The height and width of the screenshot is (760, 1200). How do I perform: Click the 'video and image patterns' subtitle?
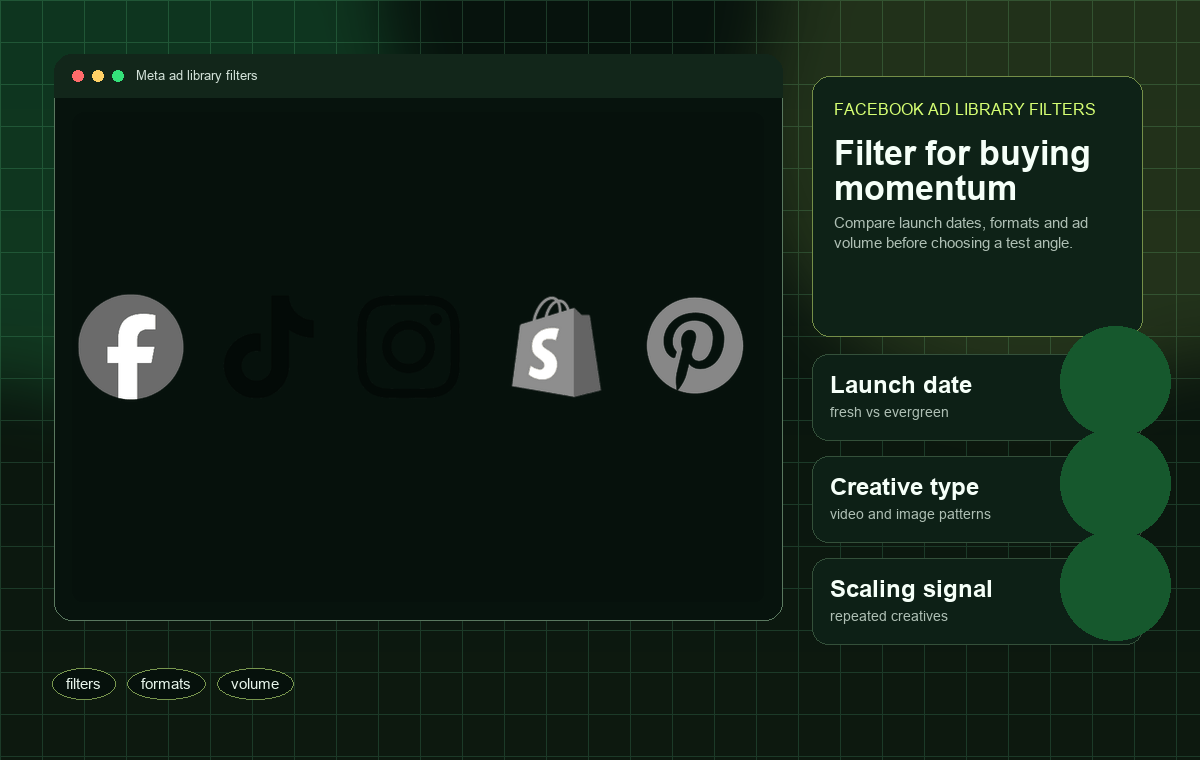(910, 514)
